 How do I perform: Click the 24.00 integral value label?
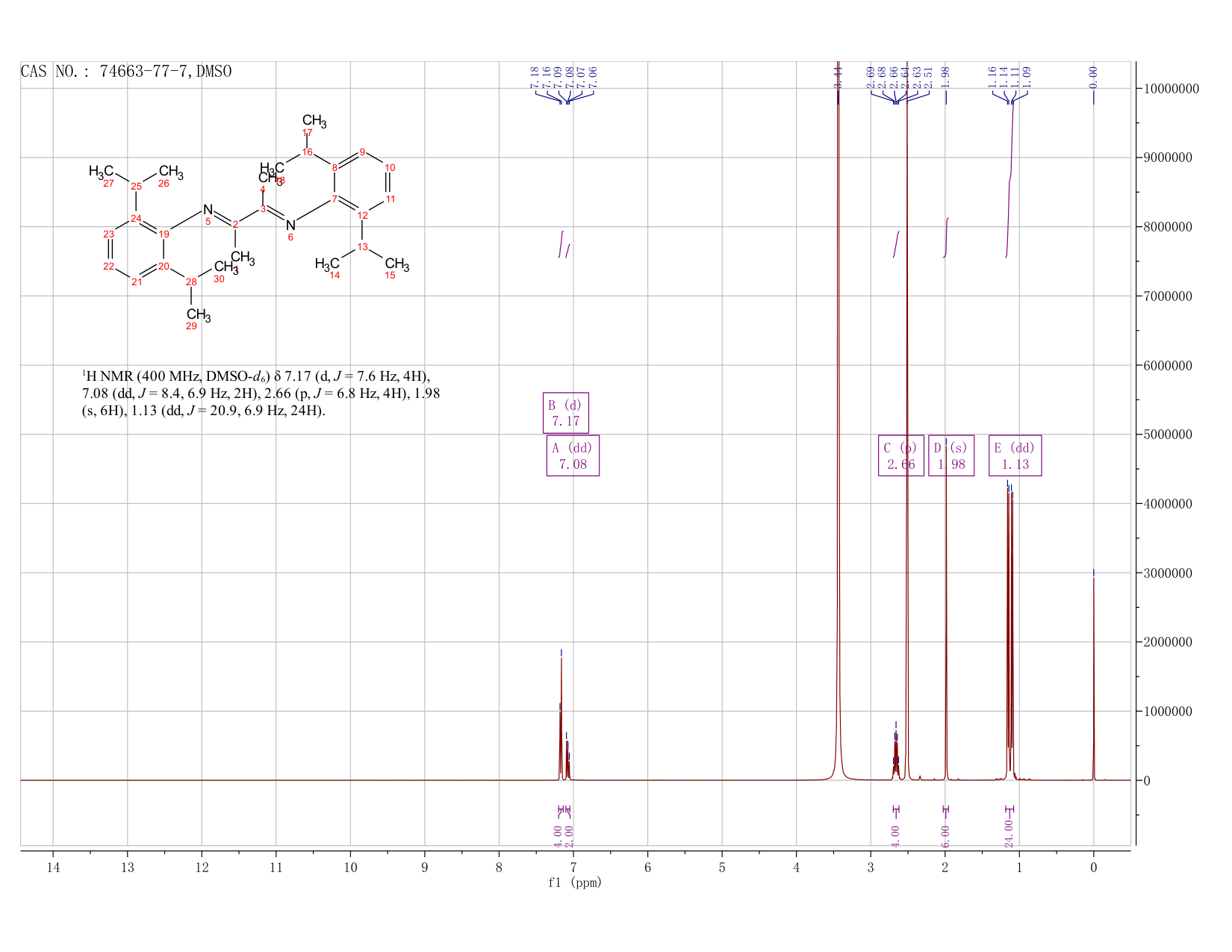click(x=1009, y=833)
